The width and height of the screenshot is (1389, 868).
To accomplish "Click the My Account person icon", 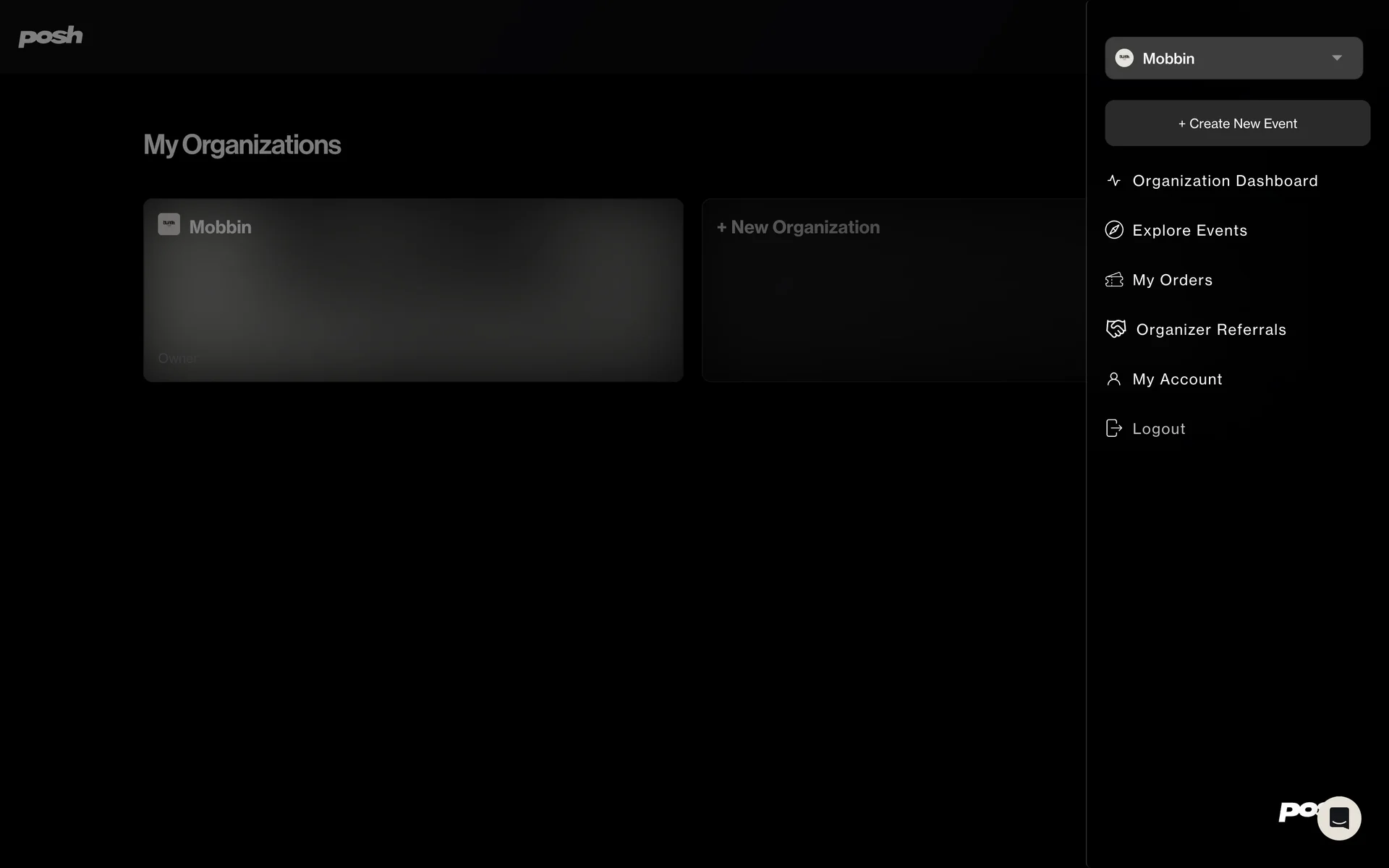I will pos(1114,379).
